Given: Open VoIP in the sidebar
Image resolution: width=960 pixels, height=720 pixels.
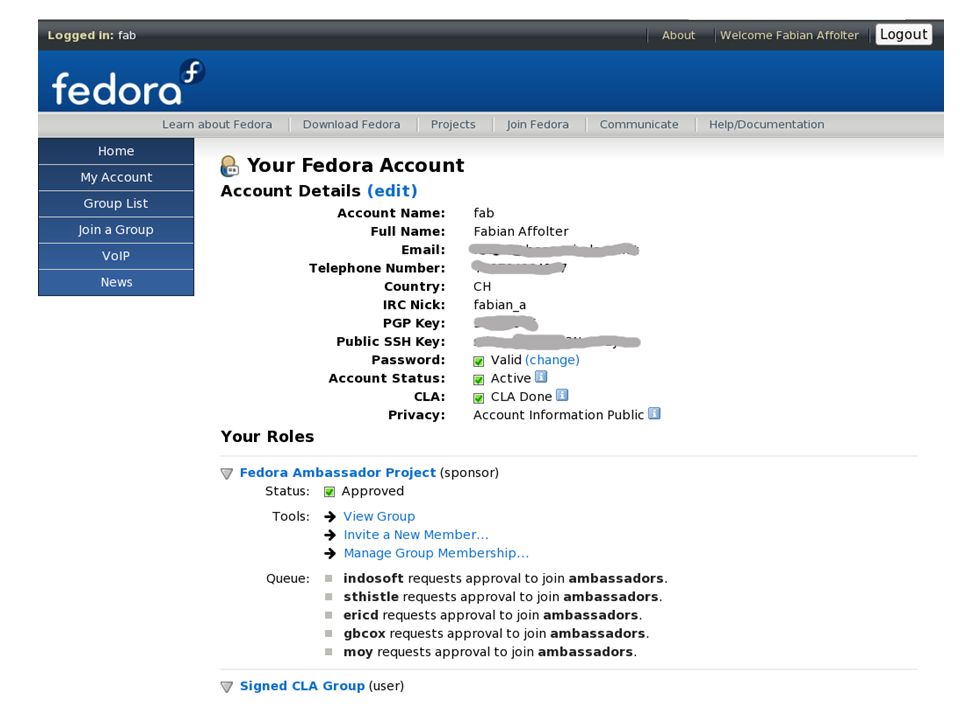Looking at the screenshot, I should pyautogui.click(x=116, y=256).
